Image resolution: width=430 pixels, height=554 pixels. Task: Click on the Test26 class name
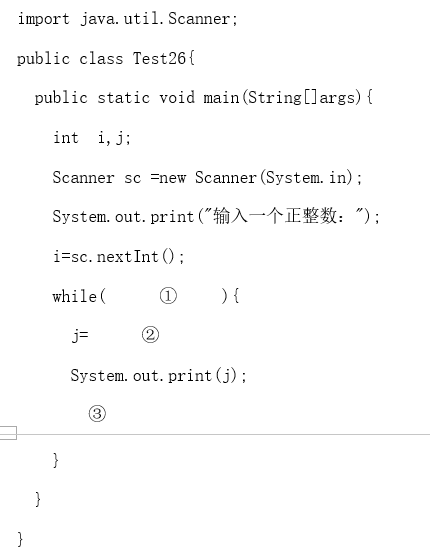[x=159, y=58]
